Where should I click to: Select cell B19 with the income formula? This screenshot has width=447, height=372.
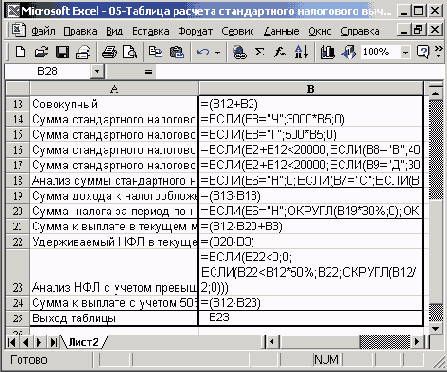(x=311, y=196)
